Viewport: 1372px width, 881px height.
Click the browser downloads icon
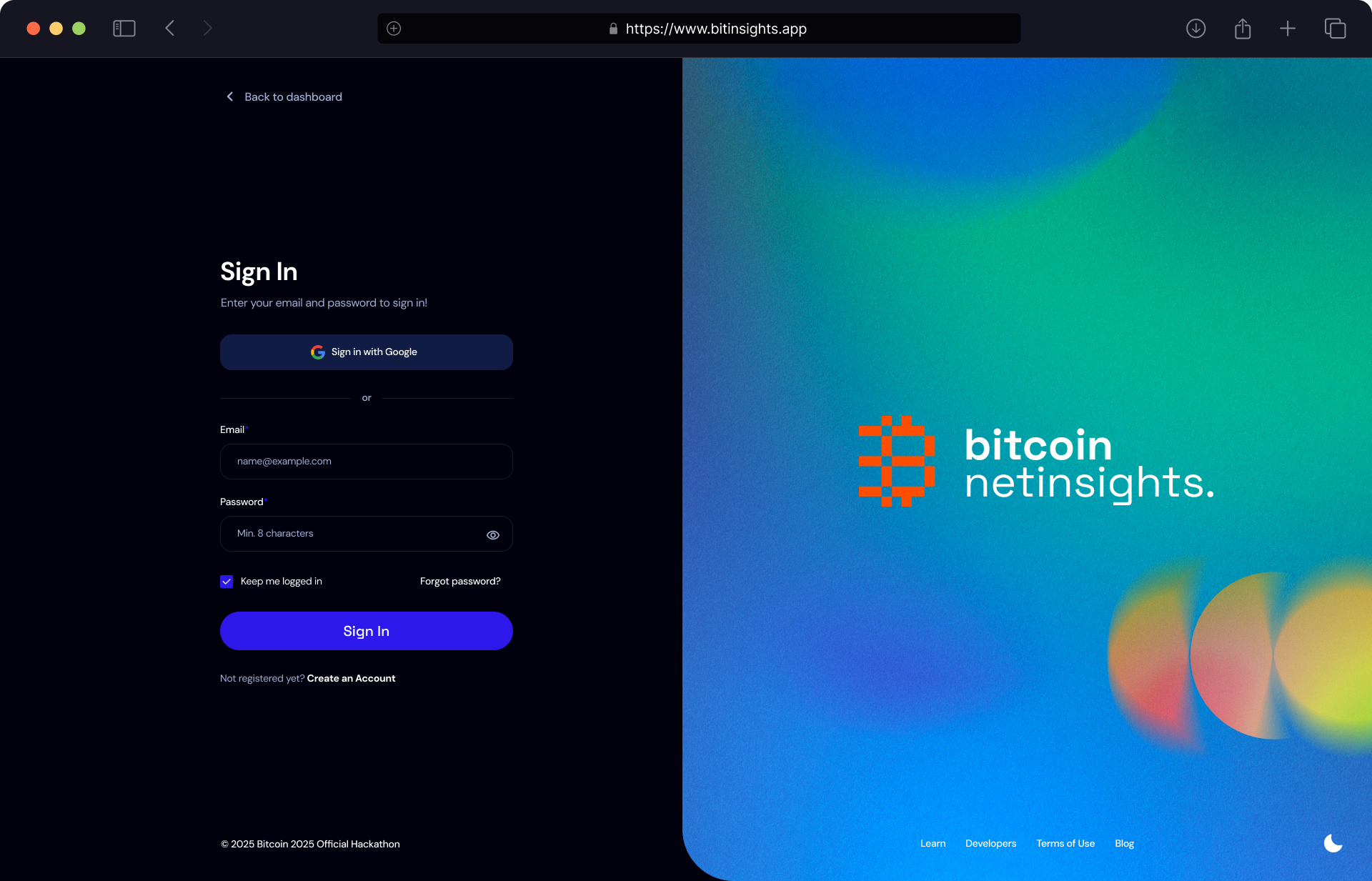[1196, 29]
